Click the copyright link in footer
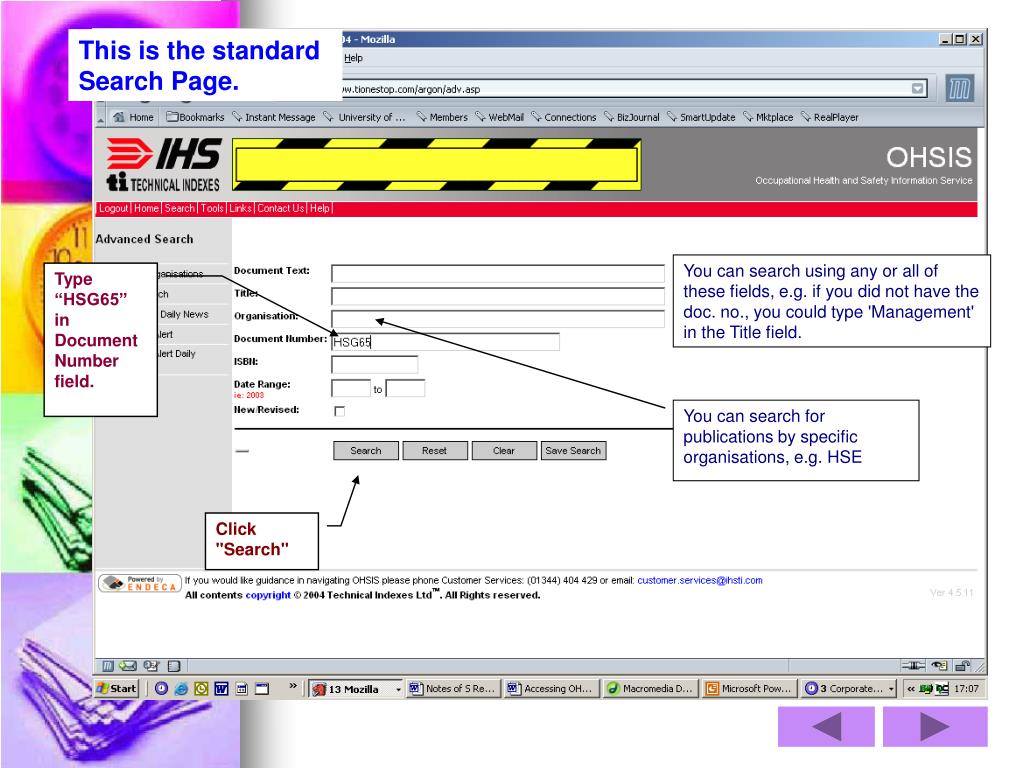 tap(268, 595)
